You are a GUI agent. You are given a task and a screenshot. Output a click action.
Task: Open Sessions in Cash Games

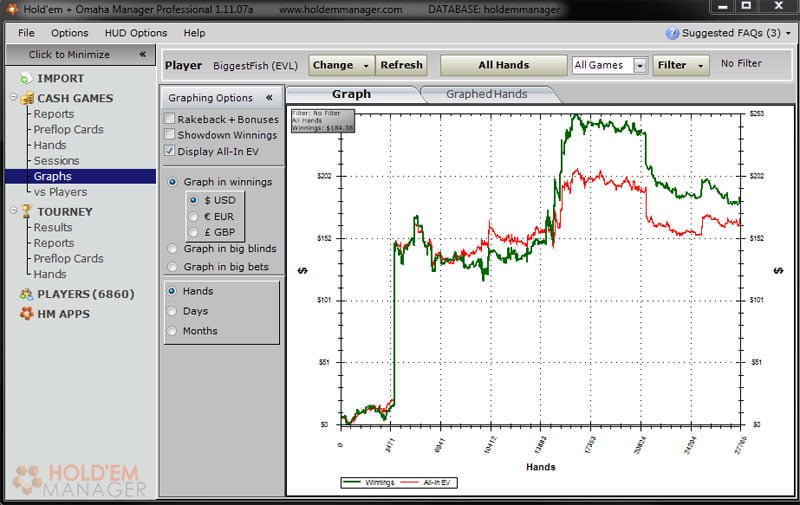point(56,161)
